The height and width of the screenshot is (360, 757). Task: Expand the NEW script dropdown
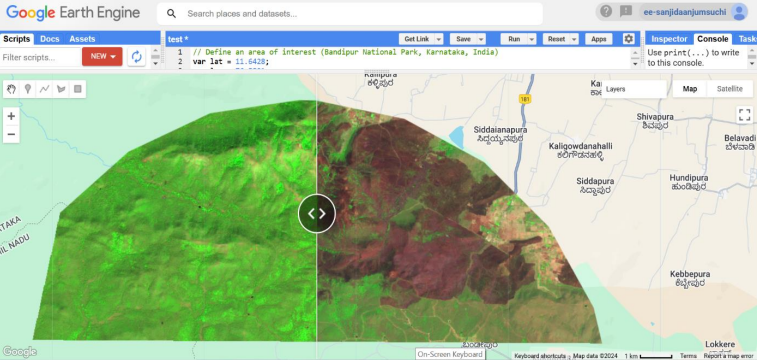[x=102, y=56]
